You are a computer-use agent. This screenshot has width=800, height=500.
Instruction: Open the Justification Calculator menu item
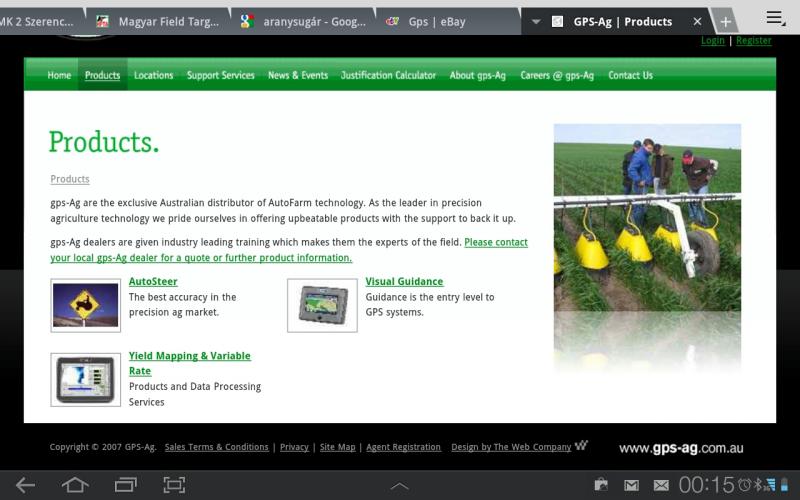pos(388,75)
